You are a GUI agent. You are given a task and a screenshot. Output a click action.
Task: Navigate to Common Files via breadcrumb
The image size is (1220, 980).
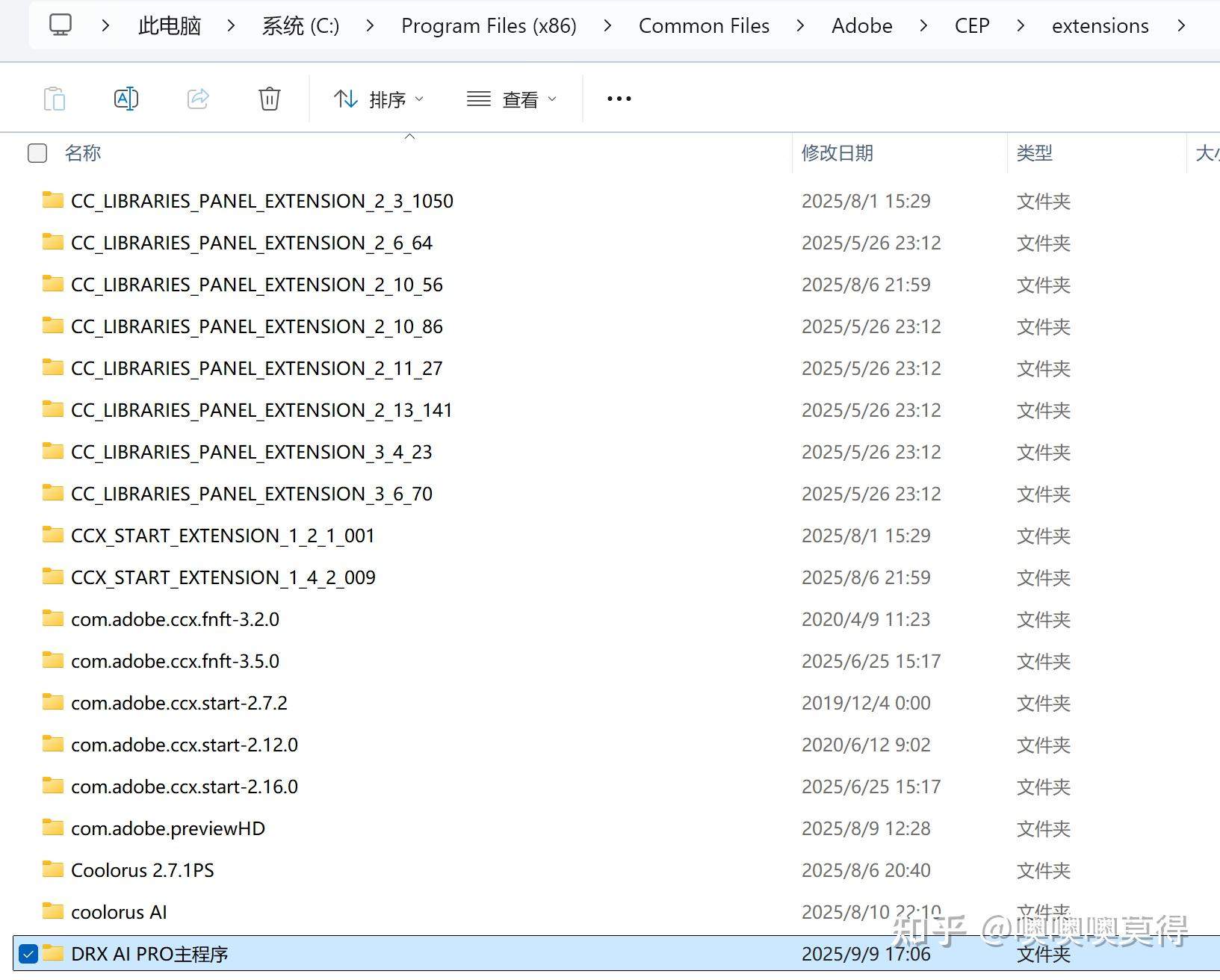(704, 25)
